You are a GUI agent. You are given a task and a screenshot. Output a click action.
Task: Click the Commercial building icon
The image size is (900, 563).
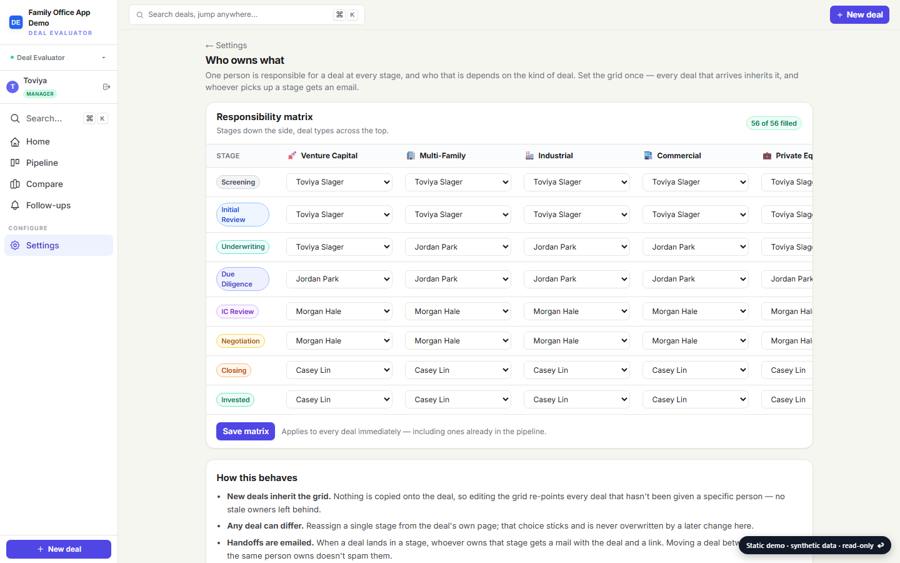click(x=648, y=156)
